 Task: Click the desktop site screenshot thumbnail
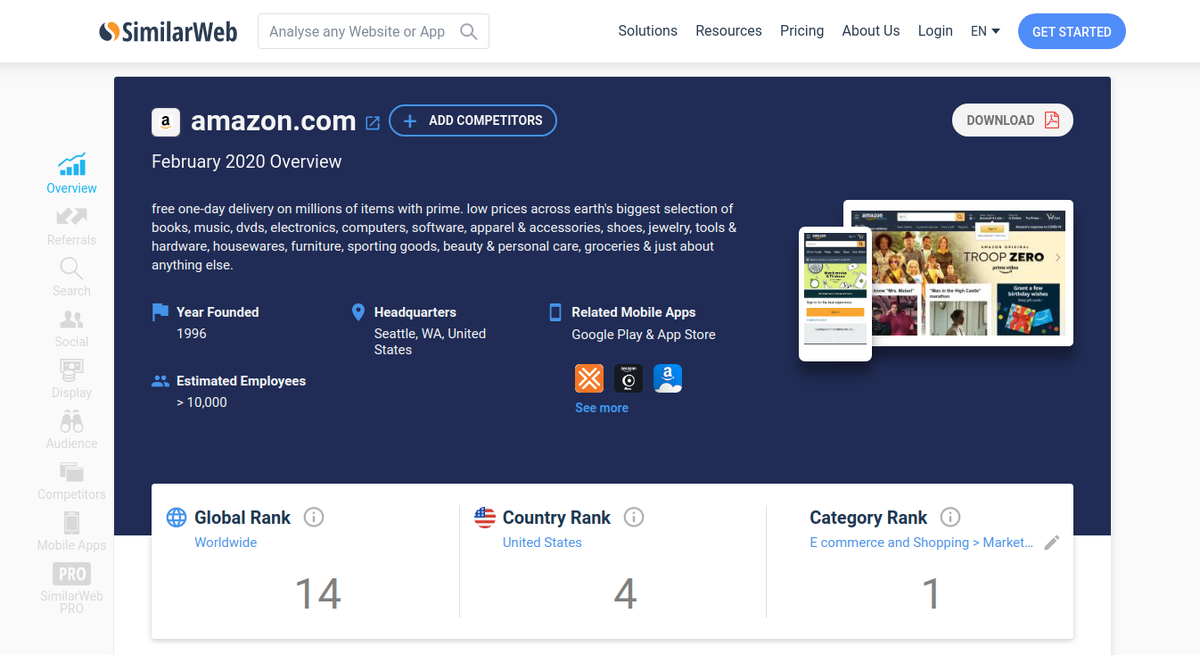(x=958, y=273)
